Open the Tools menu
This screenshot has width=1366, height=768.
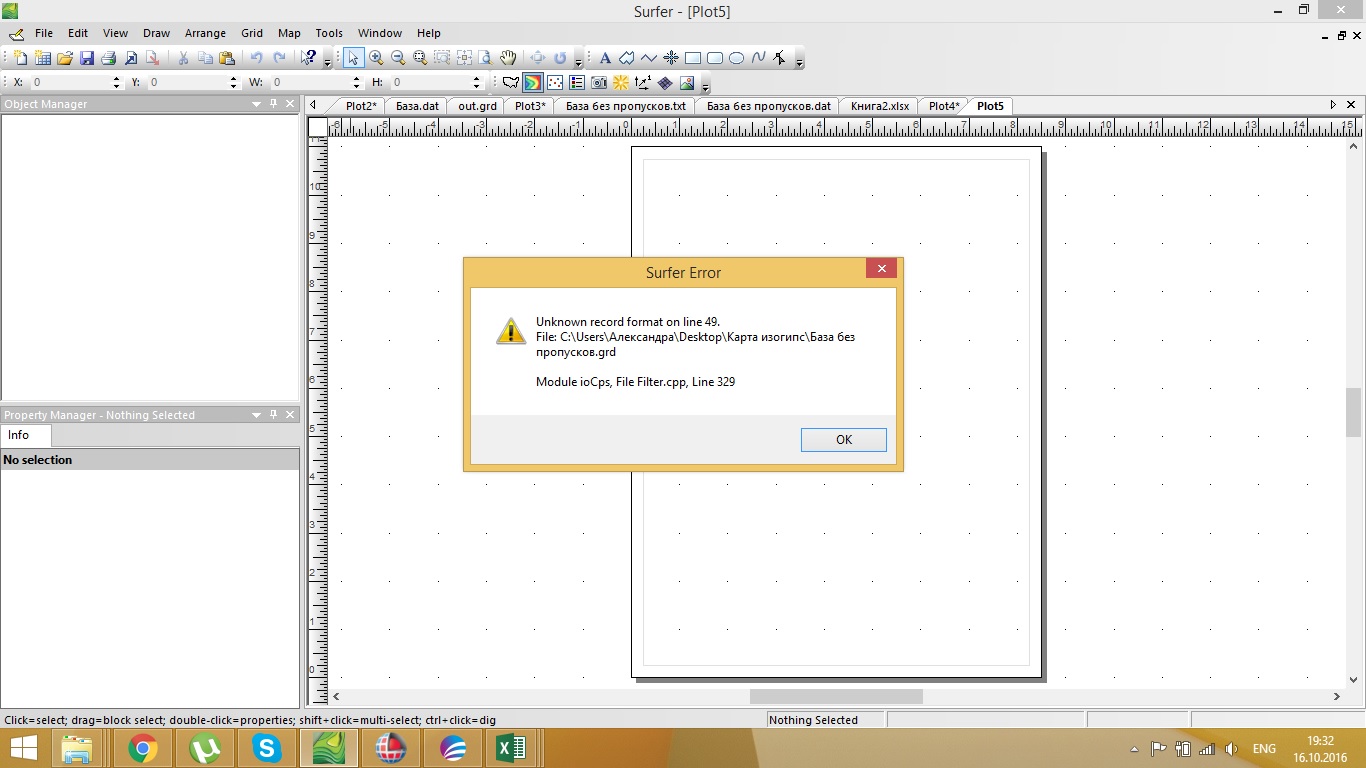(x=329, y=33)
